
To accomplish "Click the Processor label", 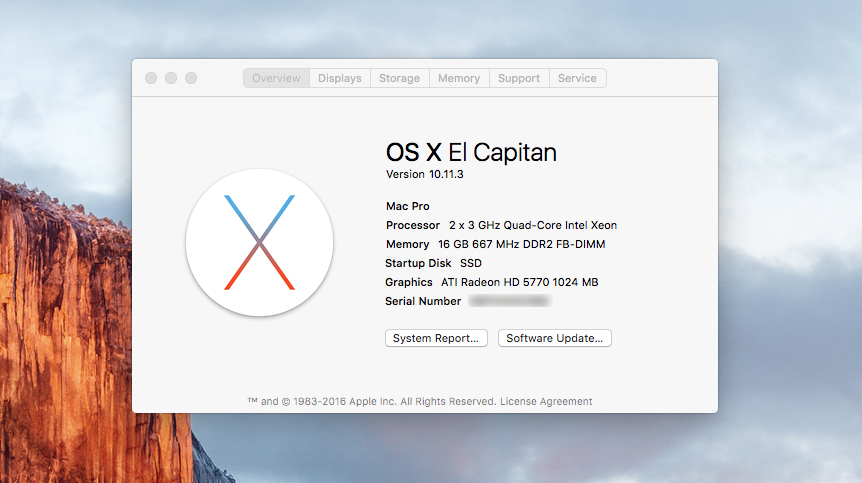I will click(x=413, y=225).
